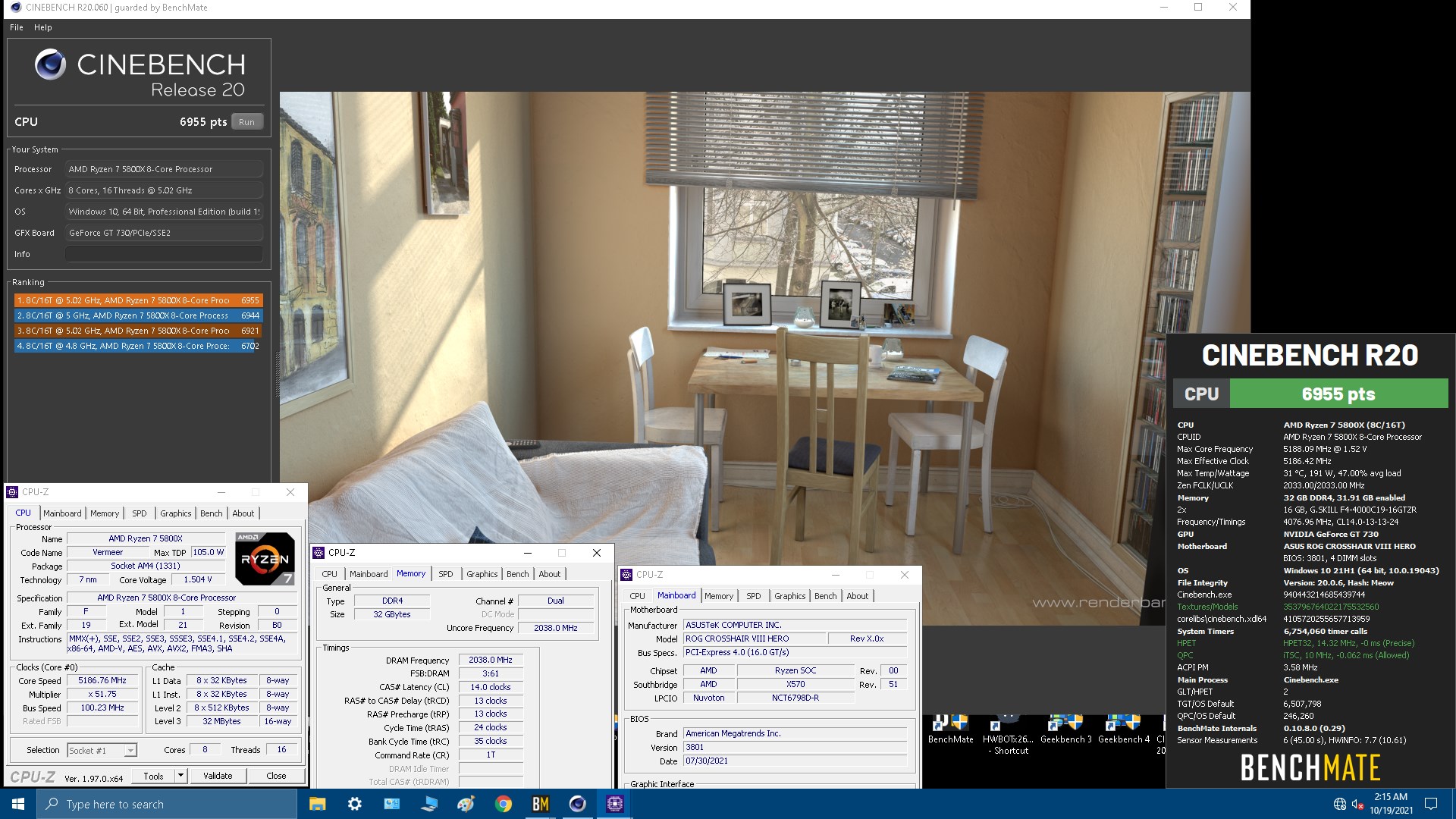Click Core Speed value 5186.76 MHz
The width and height of the screenshot is (1456, 819).
(103, 680)
